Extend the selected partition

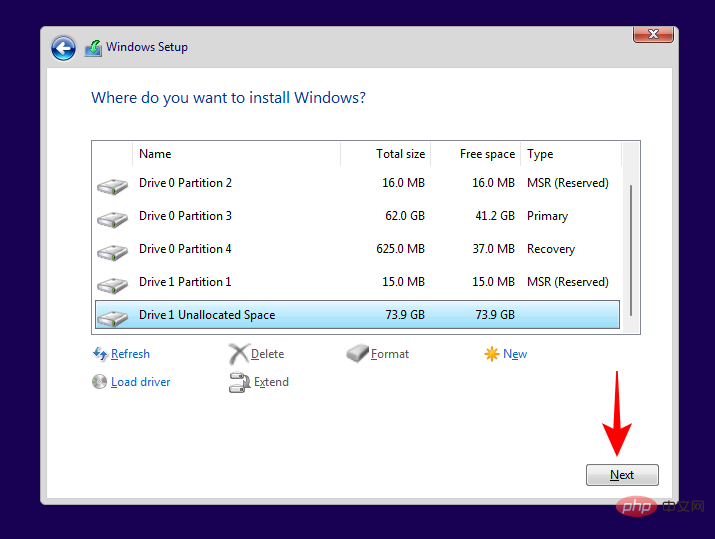271,382
